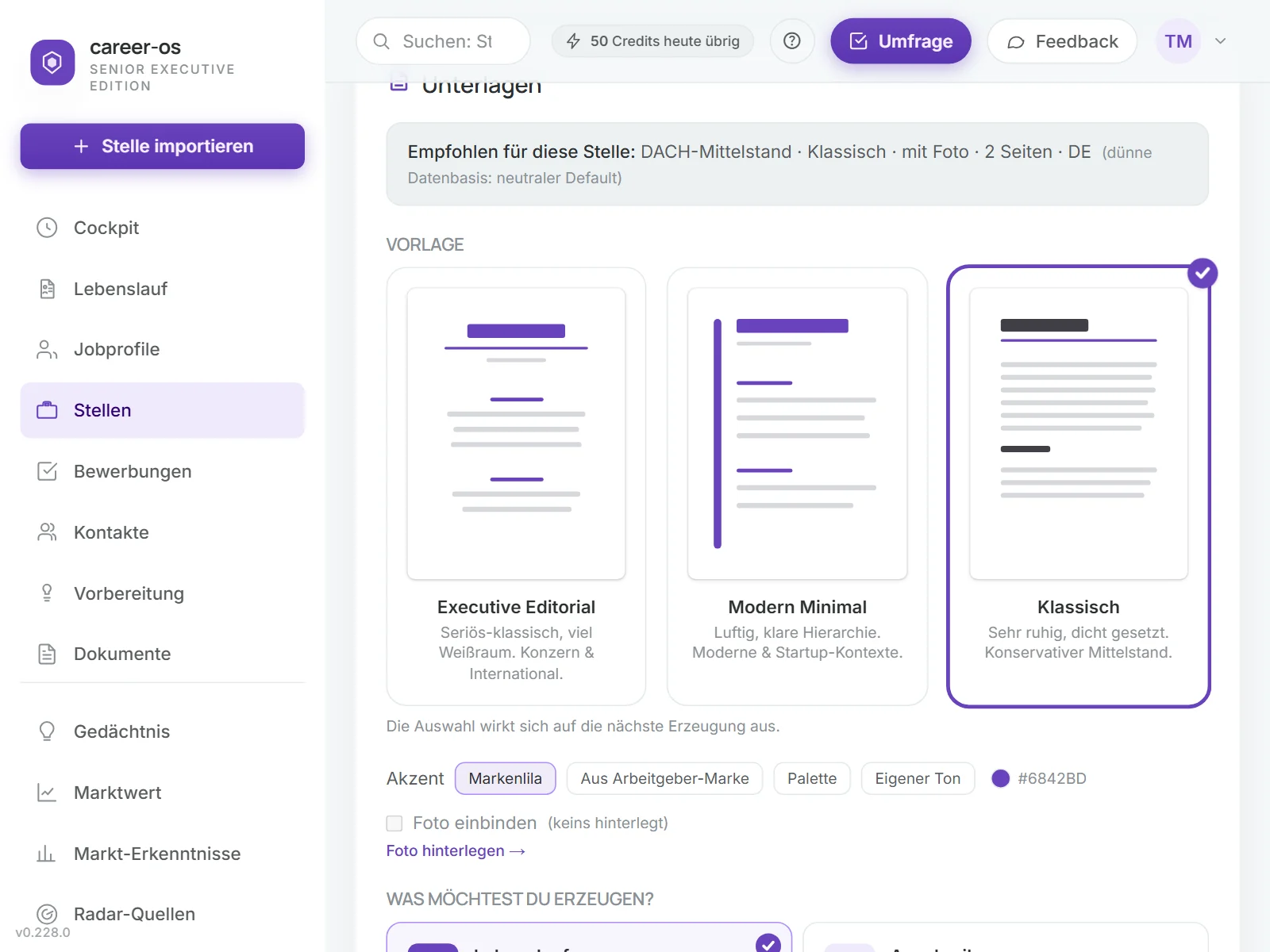
Task: Click the Suchen search field
Action: coord(443,41)
